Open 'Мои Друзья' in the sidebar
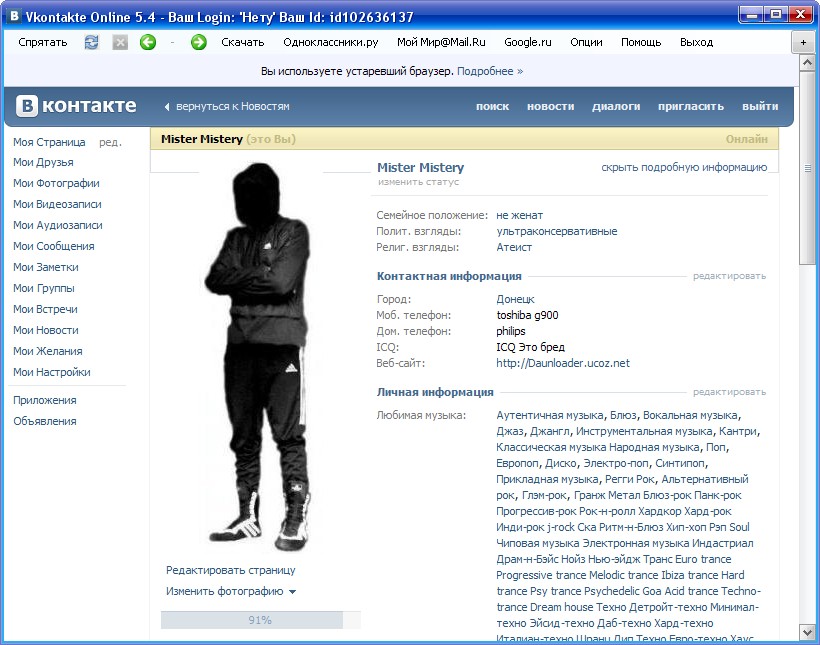Viewport: 820px width, 645px height. coord(43,162)
